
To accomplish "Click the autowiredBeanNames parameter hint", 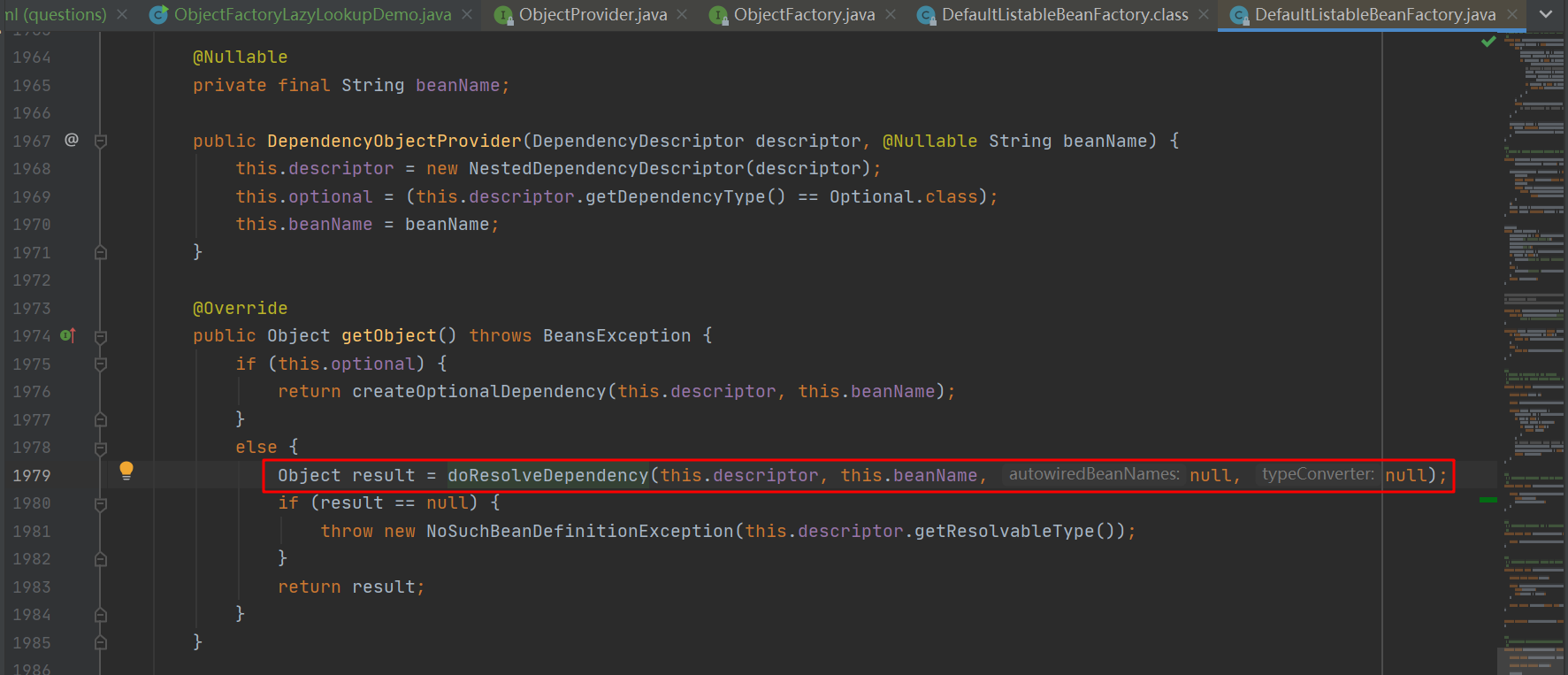I will [1094, 474].
